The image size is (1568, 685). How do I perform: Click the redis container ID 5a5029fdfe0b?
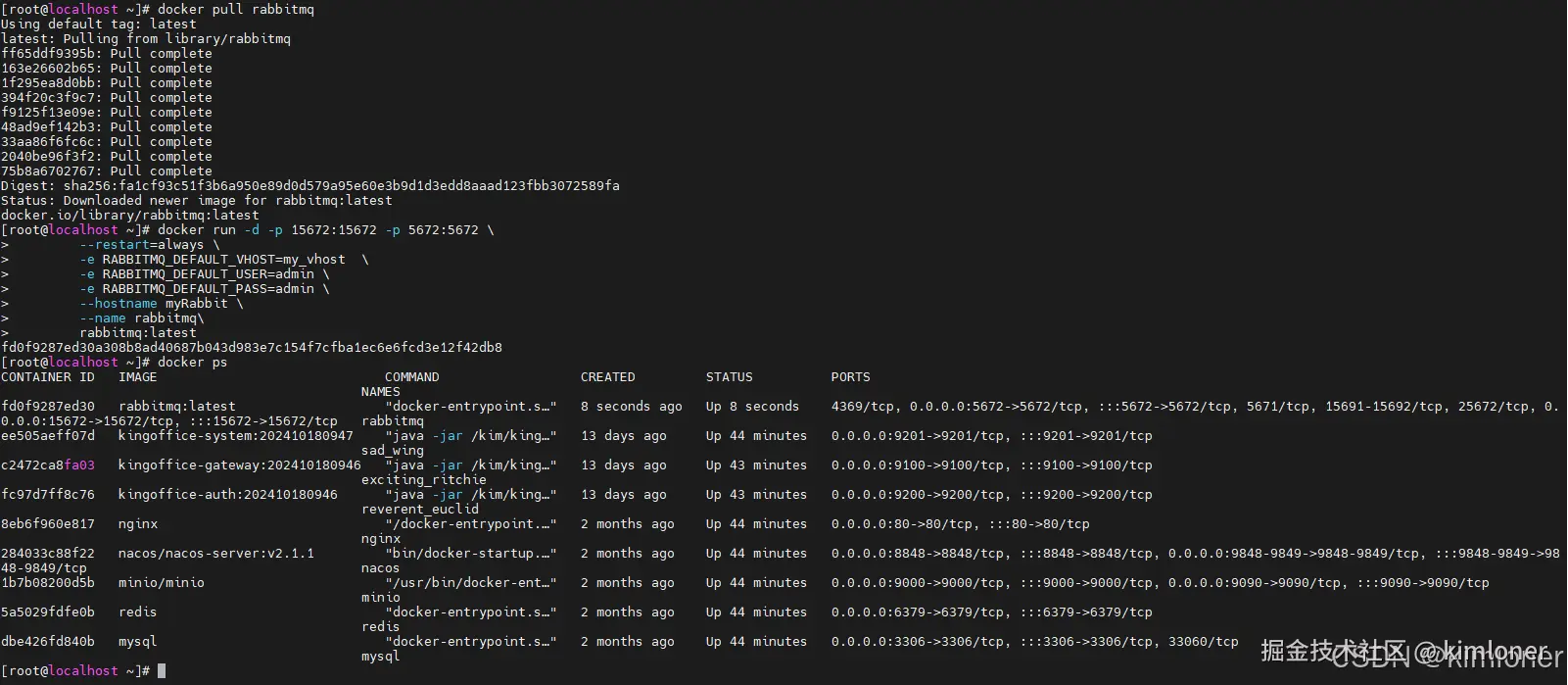(x=48, y=612)
